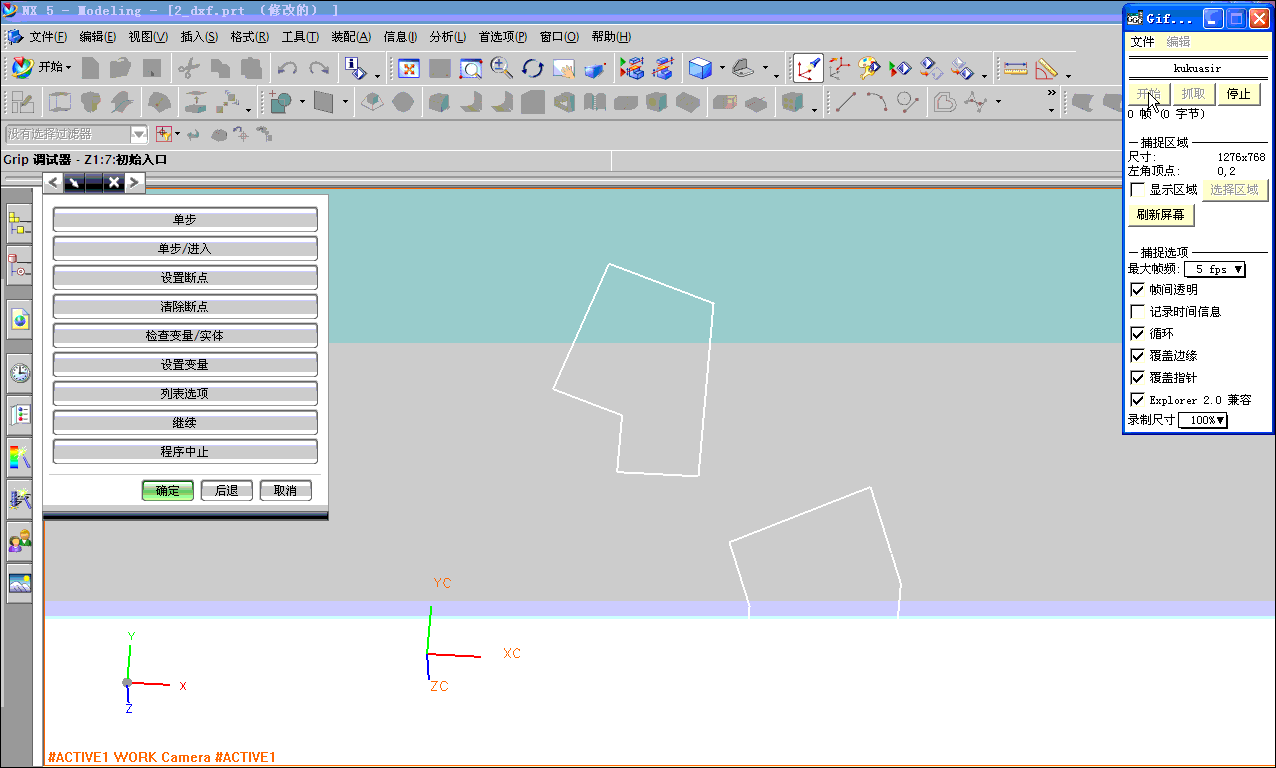1276x768 pixels.
Task: Uncheck the 覆盖指针 checkbox
Action: 1137,378
